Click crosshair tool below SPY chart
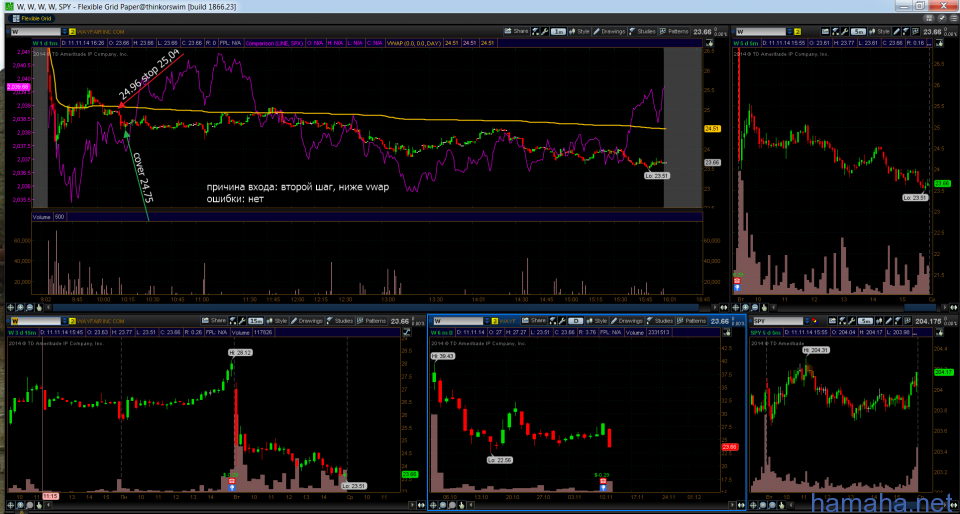This screenshot has height=514, width=960. (753, 505)
